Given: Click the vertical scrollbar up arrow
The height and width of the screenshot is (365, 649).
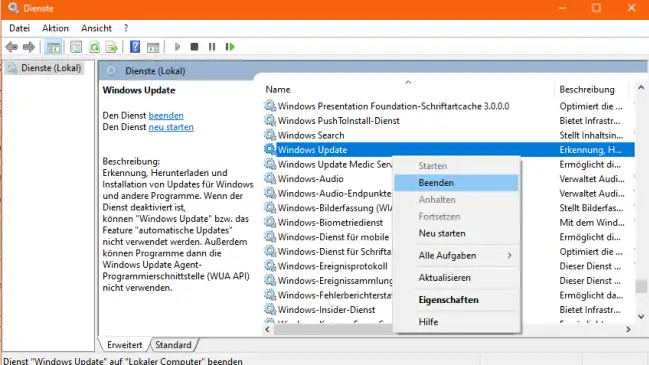Looking at the screenshot, I should (x=641, y=87).
